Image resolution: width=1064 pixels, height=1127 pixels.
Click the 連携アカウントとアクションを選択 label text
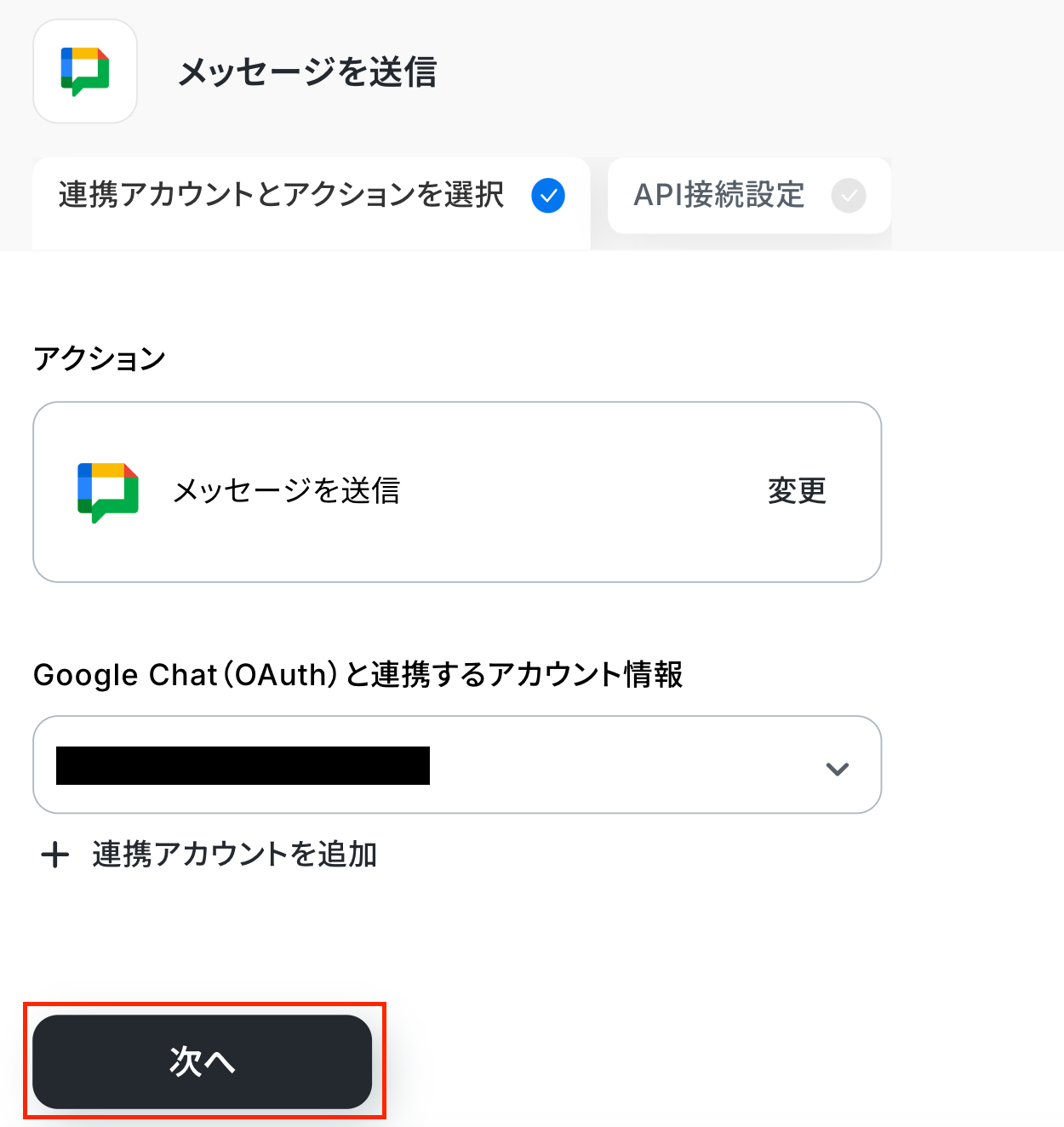click(282, 195)
